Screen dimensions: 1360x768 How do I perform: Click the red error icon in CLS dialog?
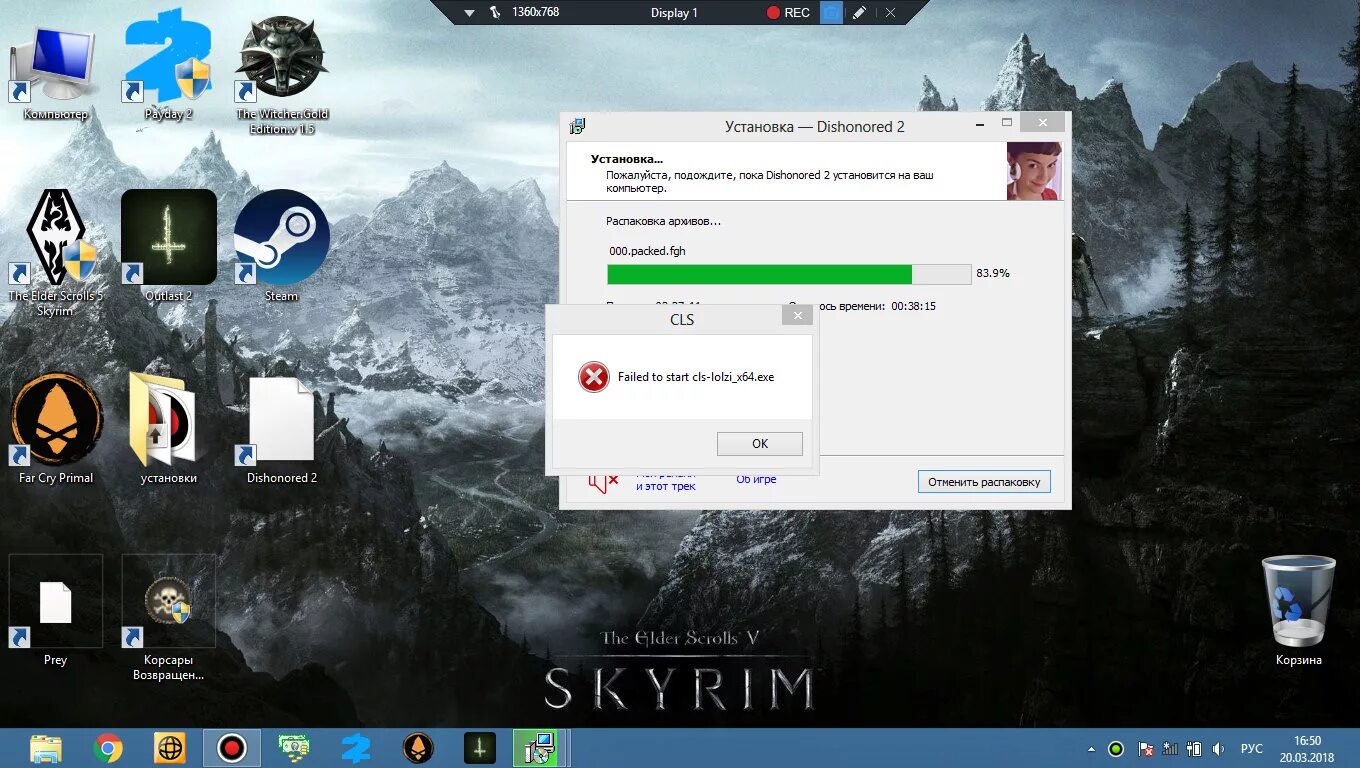coord(594,377)
